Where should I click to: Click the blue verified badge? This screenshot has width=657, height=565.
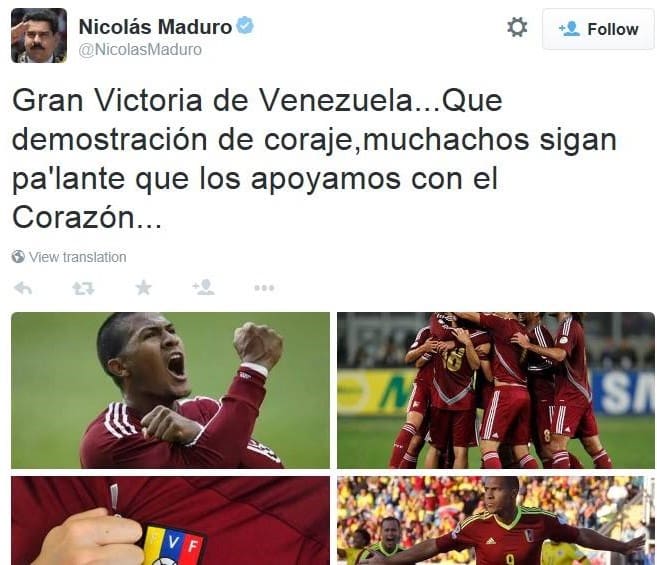pyautogui.click(x=245, y=26)
